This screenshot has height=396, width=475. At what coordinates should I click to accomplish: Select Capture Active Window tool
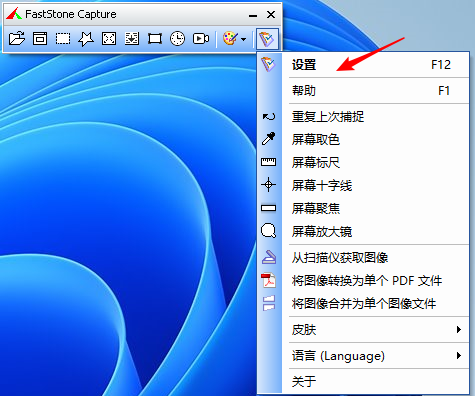(40, 39)
